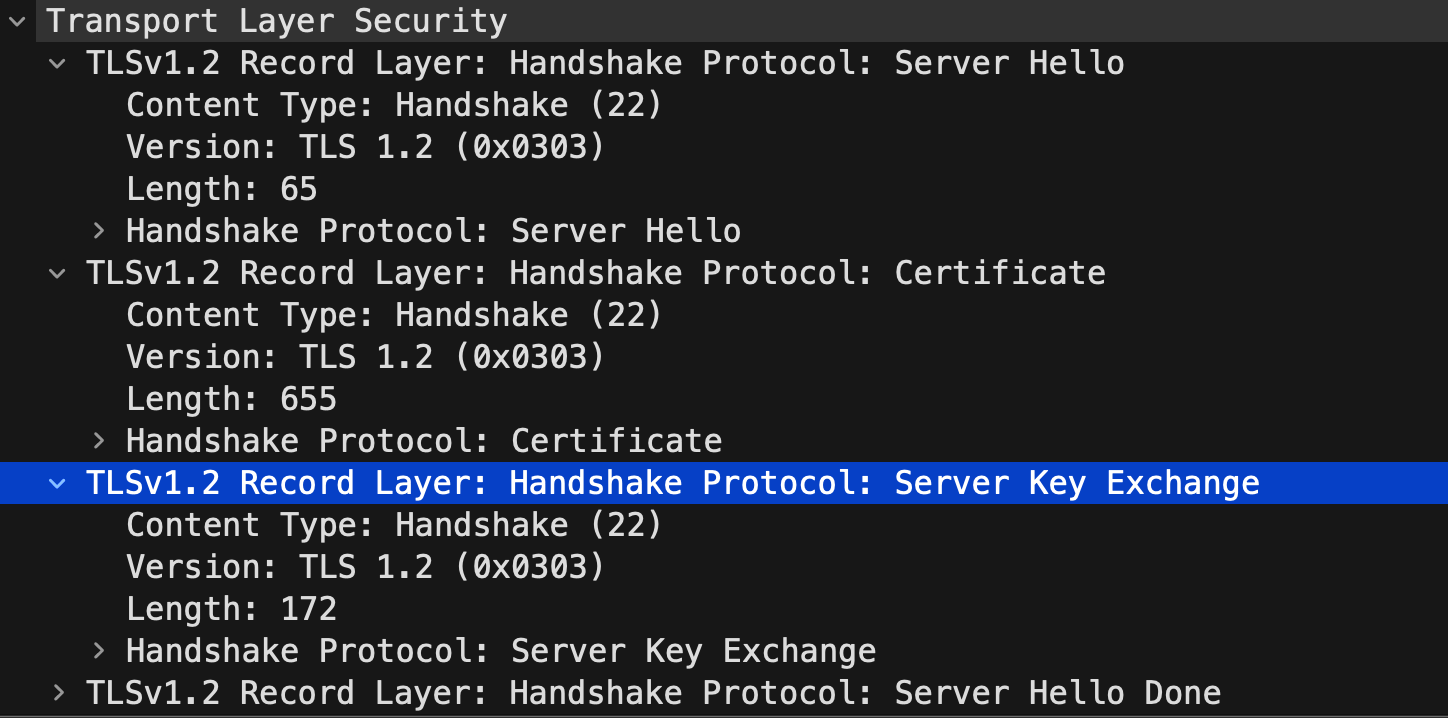
Task: Expand the Handshake Protocol: Server Key Exchange arrow
Action: [x=98, y=651]
